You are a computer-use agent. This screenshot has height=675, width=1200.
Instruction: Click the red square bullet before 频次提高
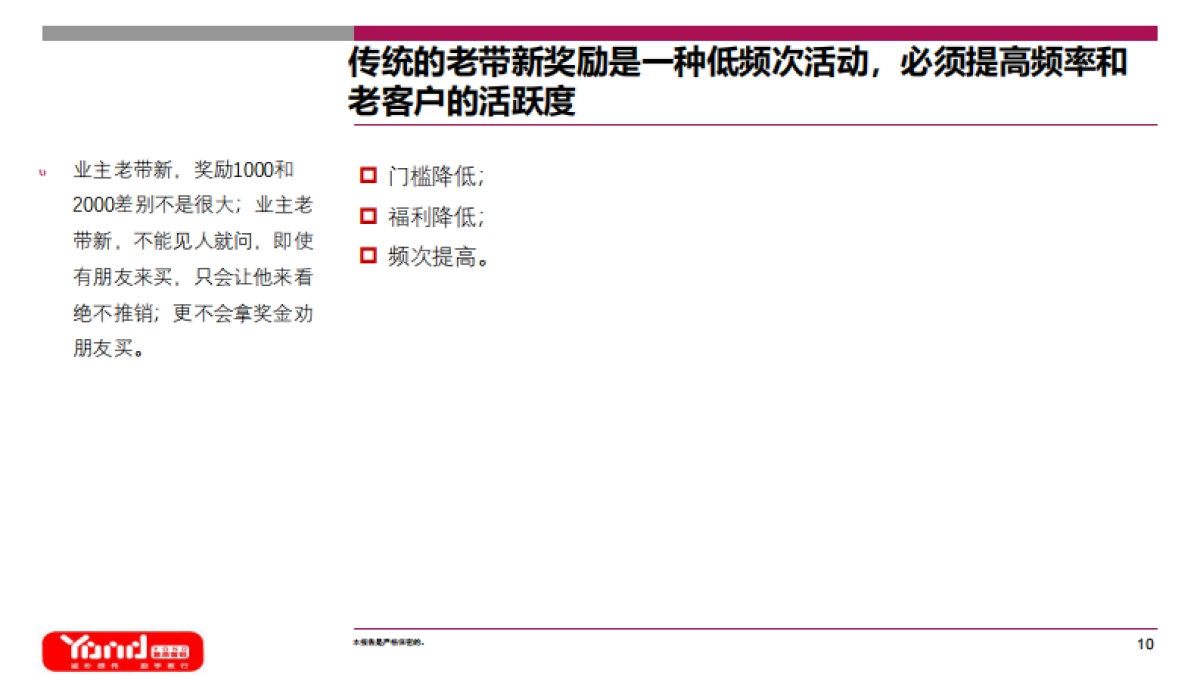368,255
